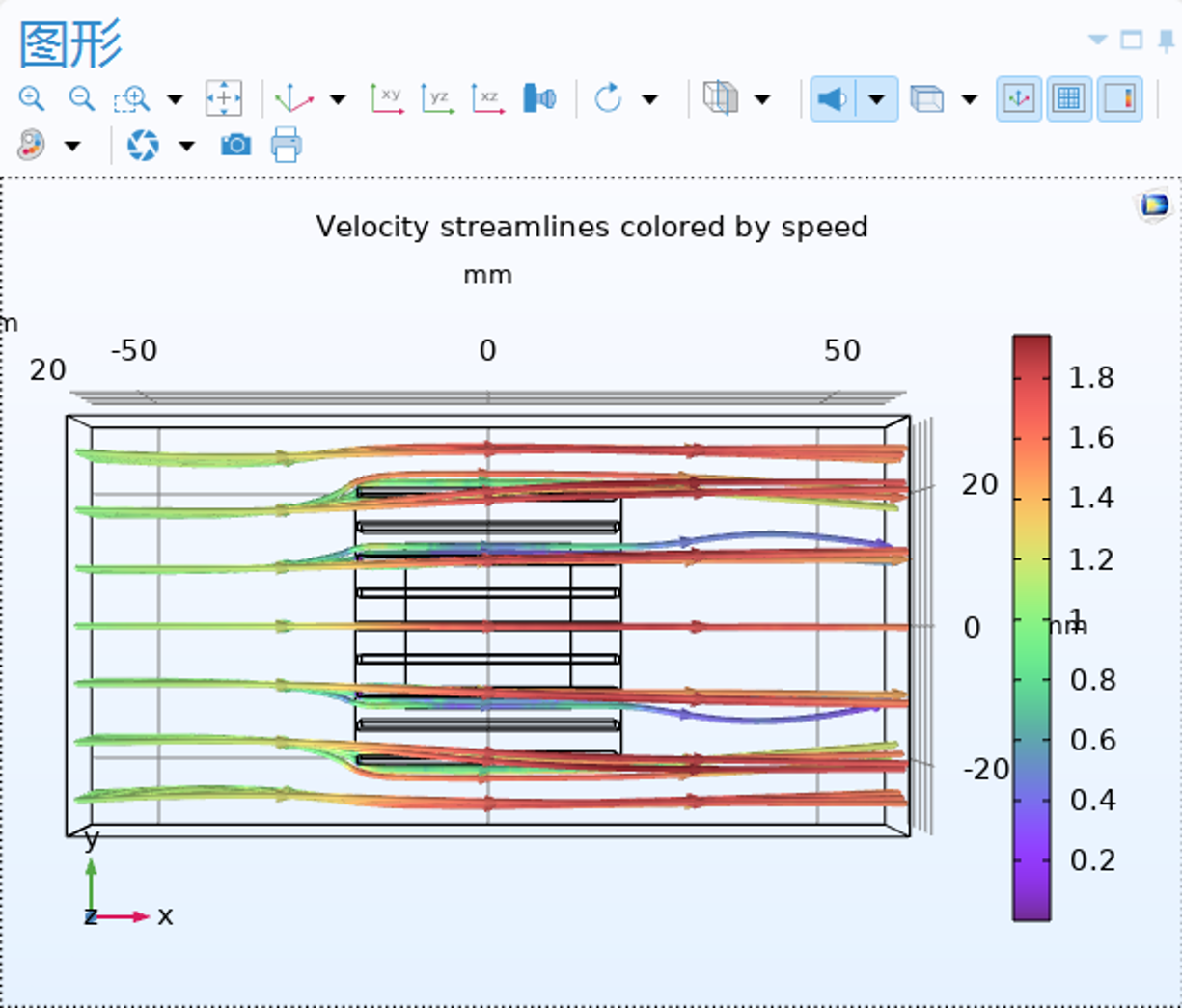Open the color palette dropdown arrow
Screen dimensions: 1182x1008
[72, 147]
